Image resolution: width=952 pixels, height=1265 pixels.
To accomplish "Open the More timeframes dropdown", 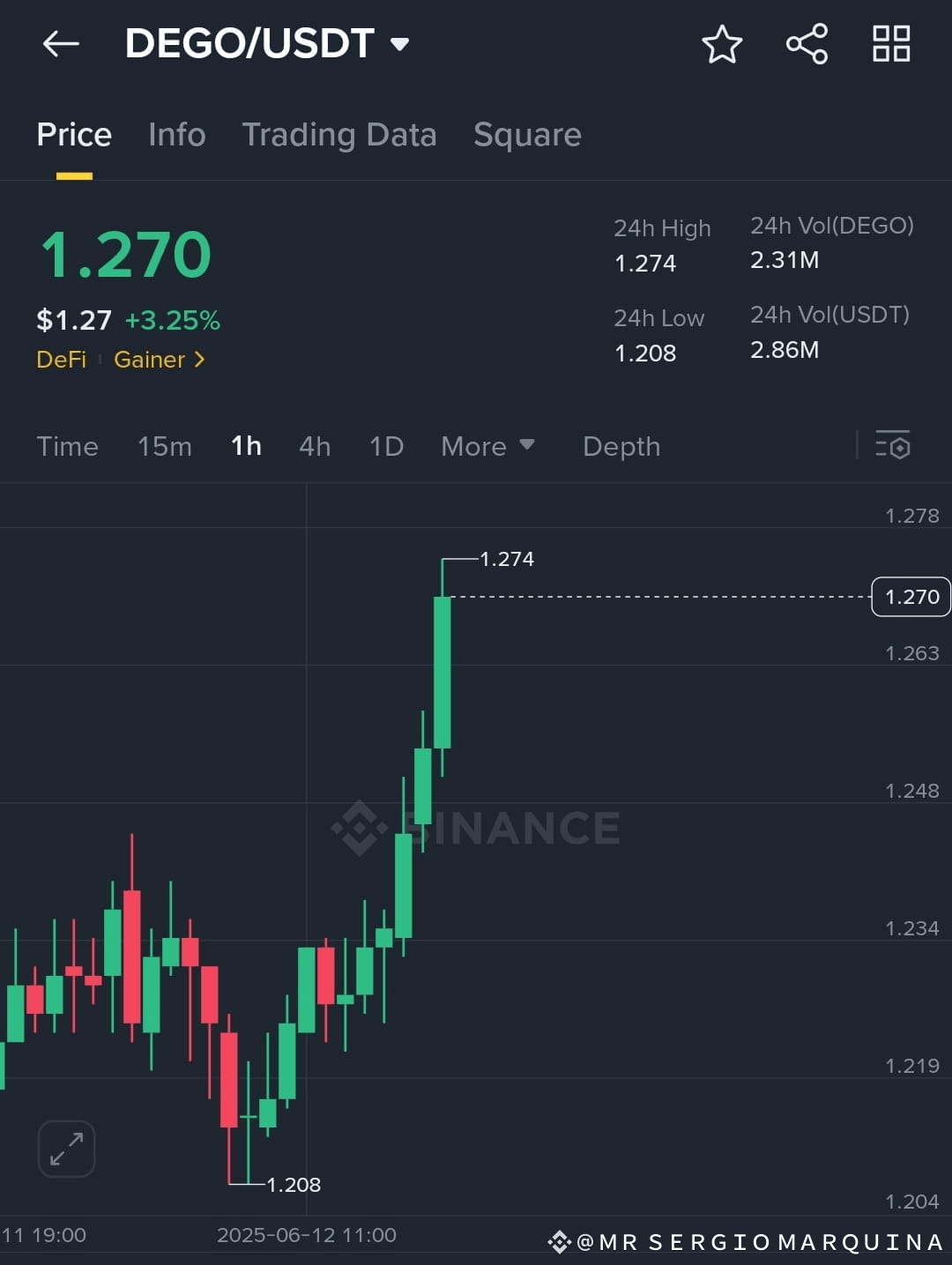I will (x=486, y=447).
